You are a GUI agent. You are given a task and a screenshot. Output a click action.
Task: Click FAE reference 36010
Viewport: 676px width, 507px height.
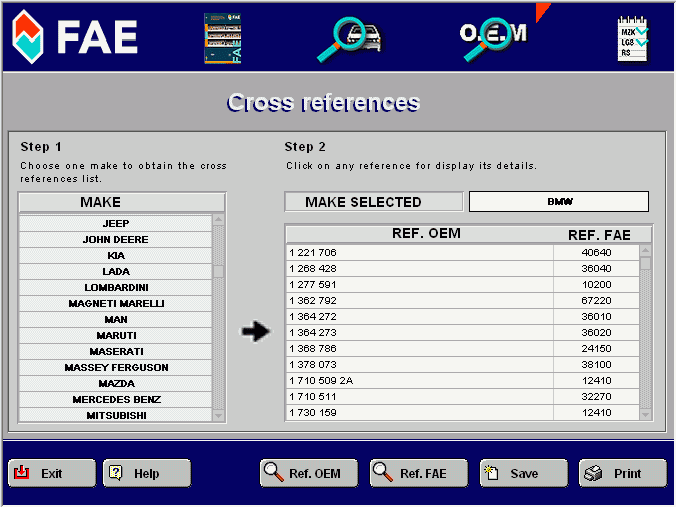coord(596,316)
